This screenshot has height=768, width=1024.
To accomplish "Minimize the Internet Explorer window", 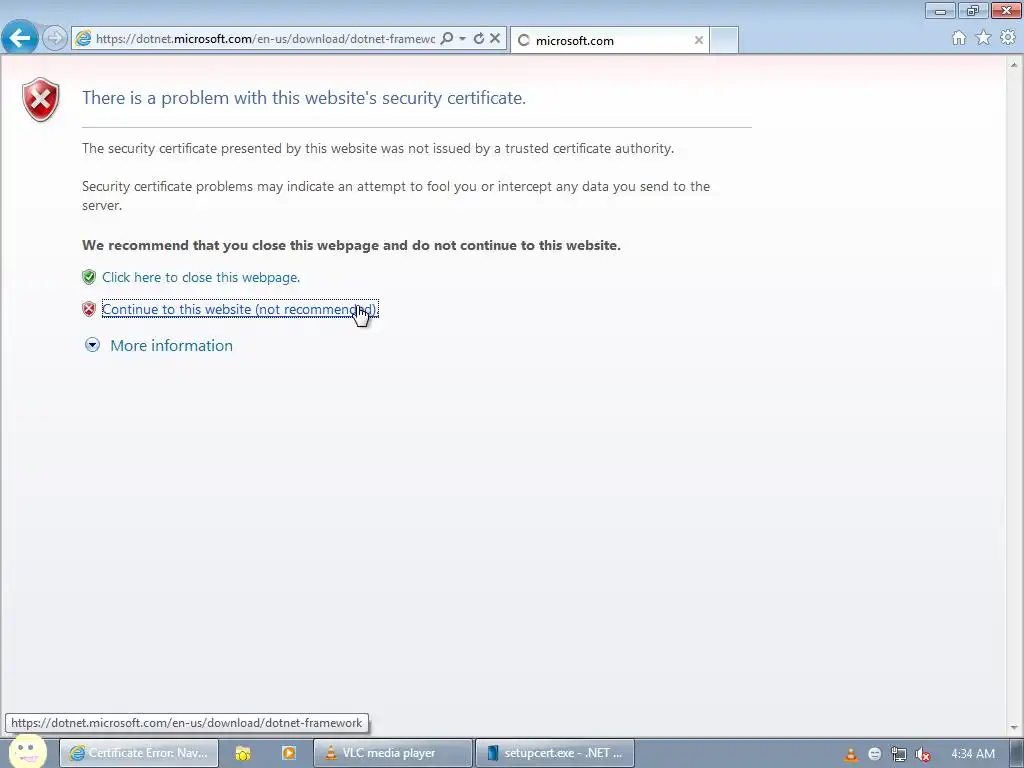I will 940,10.
